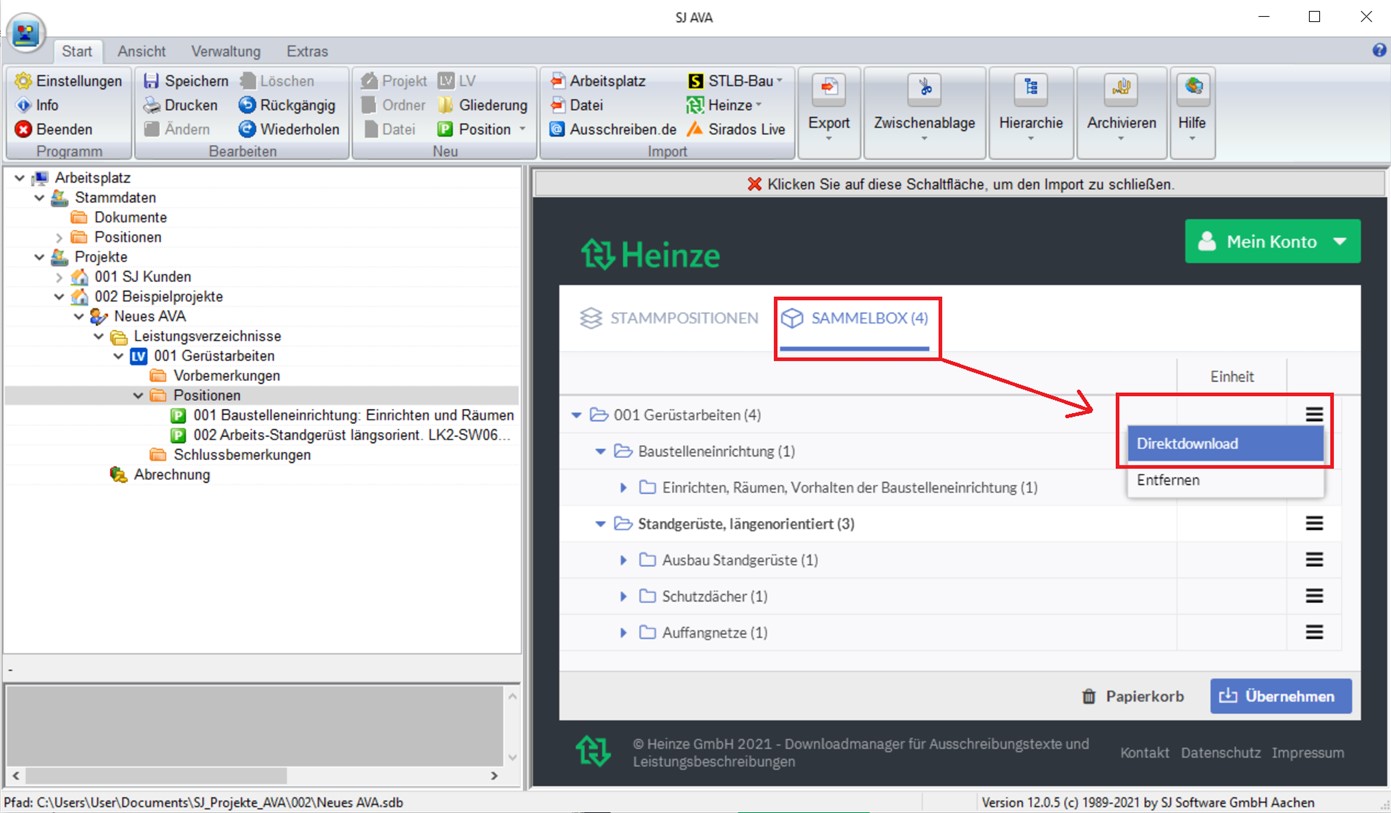Select position 002 Arbeits-Standgerüst in tree
1391x813 pixels.
353,435
